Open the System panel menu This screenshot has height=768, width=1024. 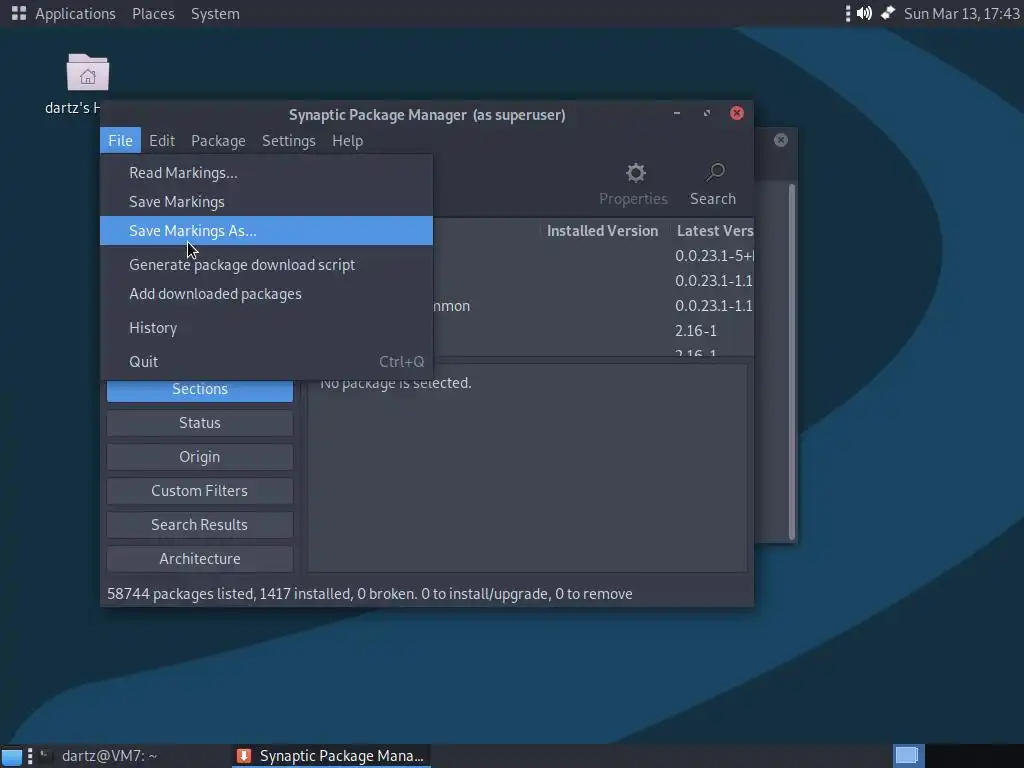point(215,13)
